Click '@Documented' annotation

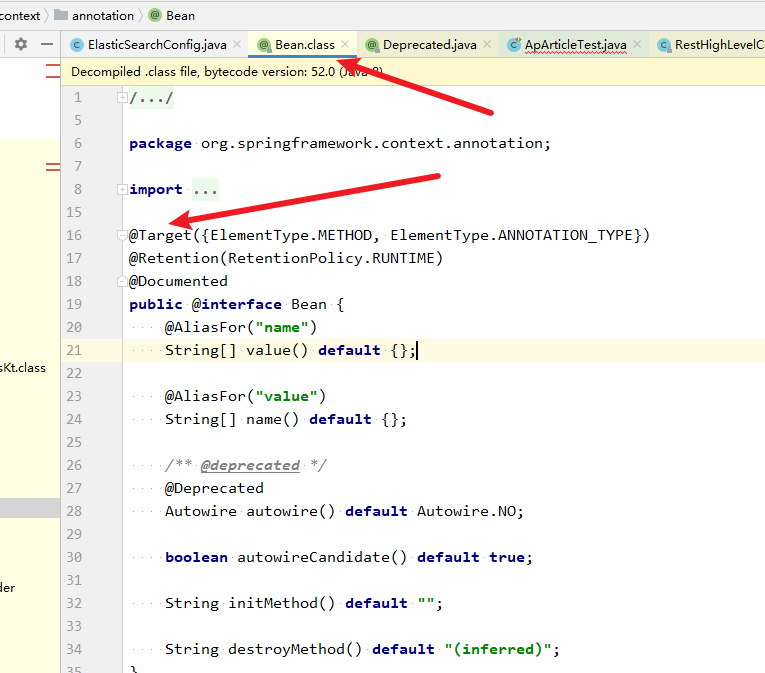pos(178,282)
